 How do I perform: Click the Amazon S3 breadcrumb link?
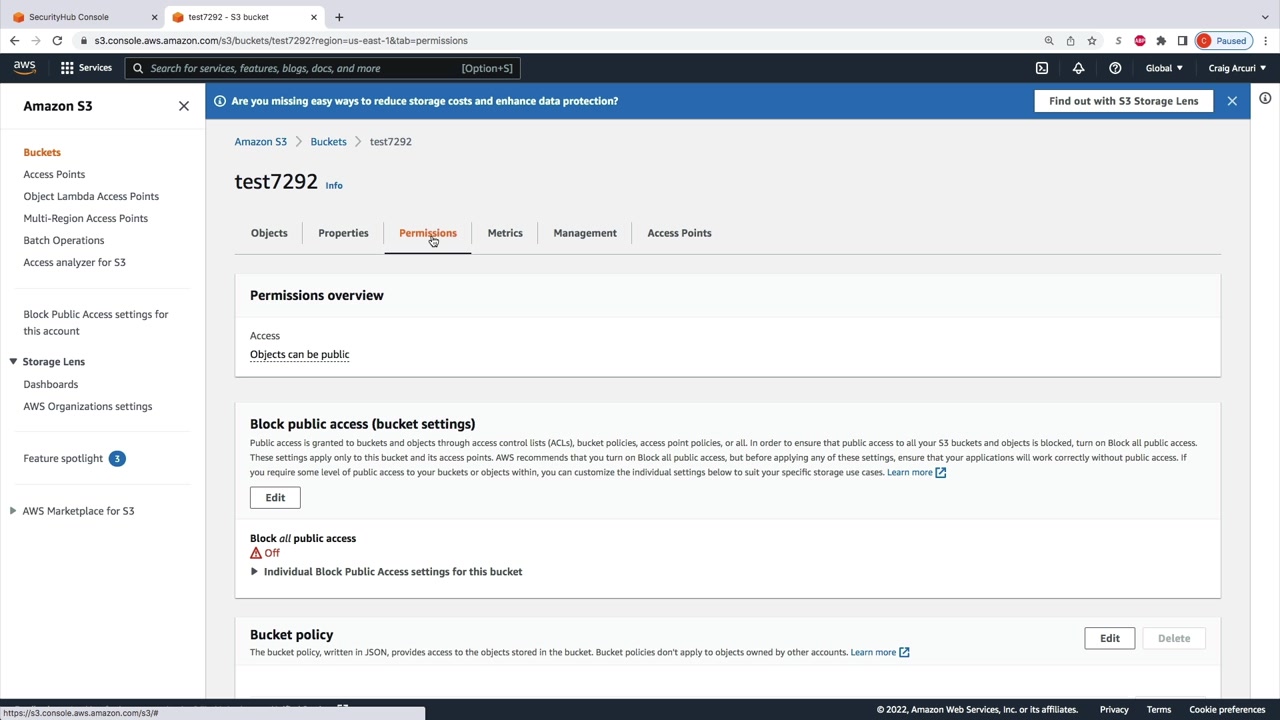tap(261, 142)
